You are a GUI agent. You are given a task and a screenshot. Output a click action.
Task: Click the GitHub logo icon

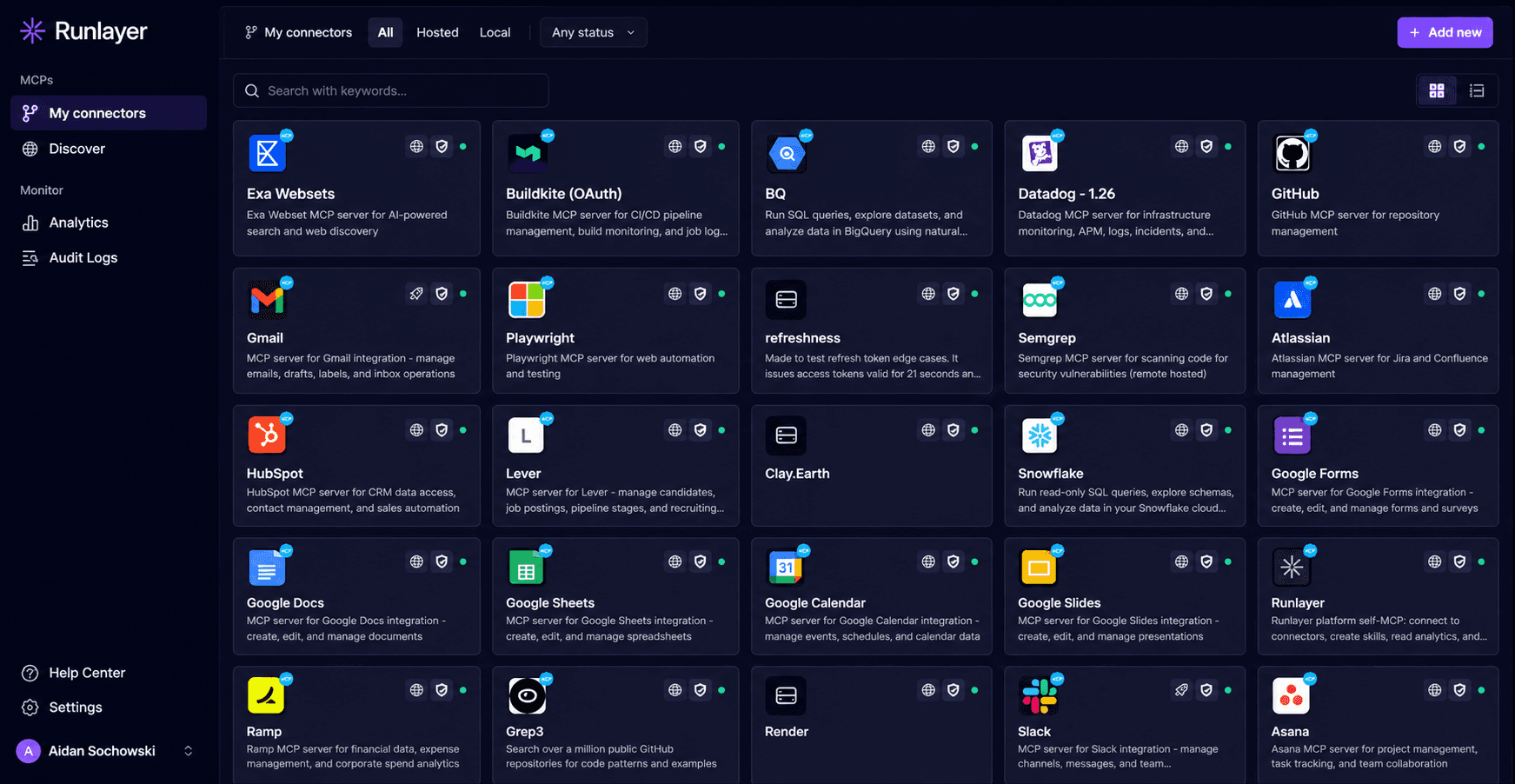[1292, 154]
